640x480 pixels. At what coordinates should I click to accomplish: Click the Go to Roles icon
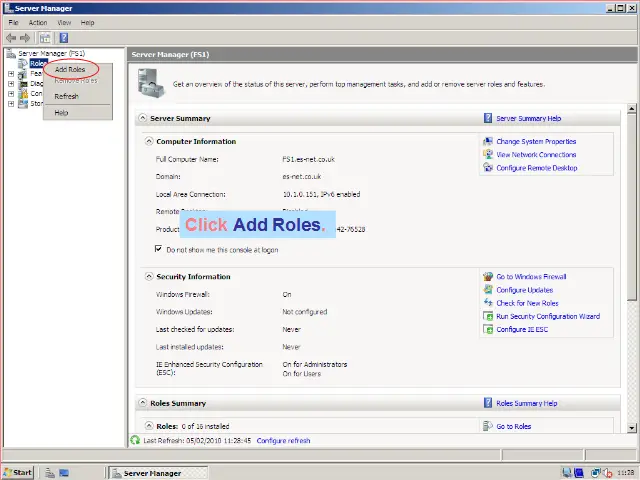pos(488,426)
